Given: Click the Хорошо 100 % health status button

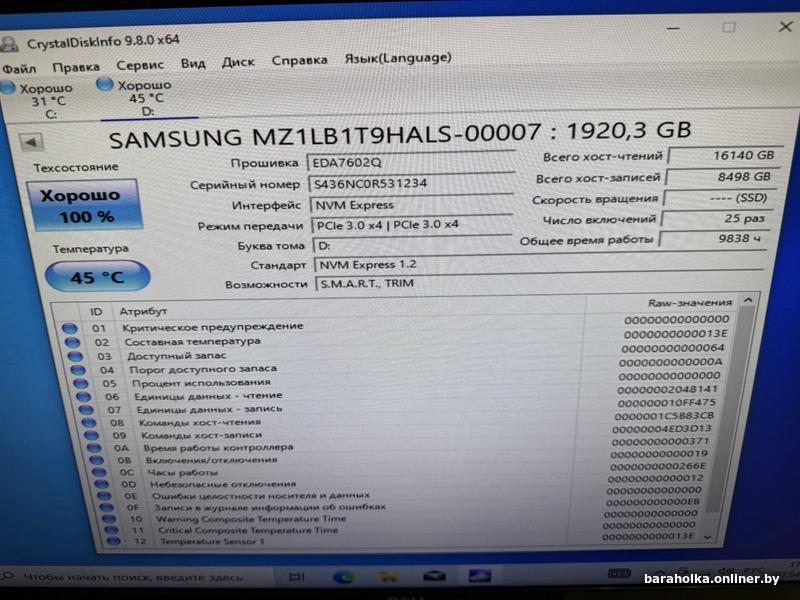Looking at the screenshot, I should (x=83, y=206).
